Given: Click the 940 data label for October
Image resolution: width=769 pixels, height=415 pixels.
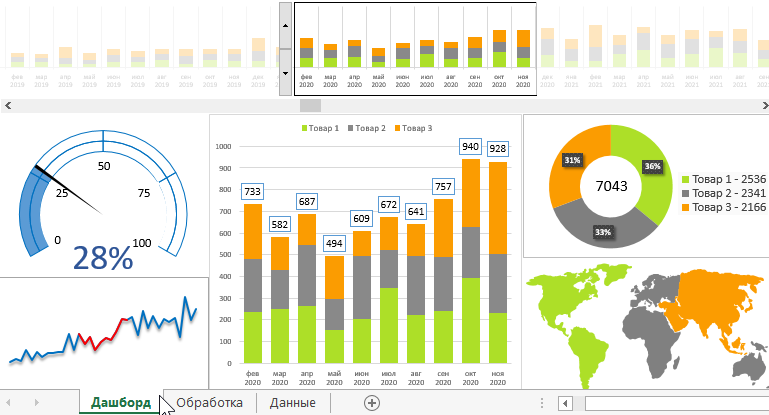Looking at the screenshot, I should [470, 147].
